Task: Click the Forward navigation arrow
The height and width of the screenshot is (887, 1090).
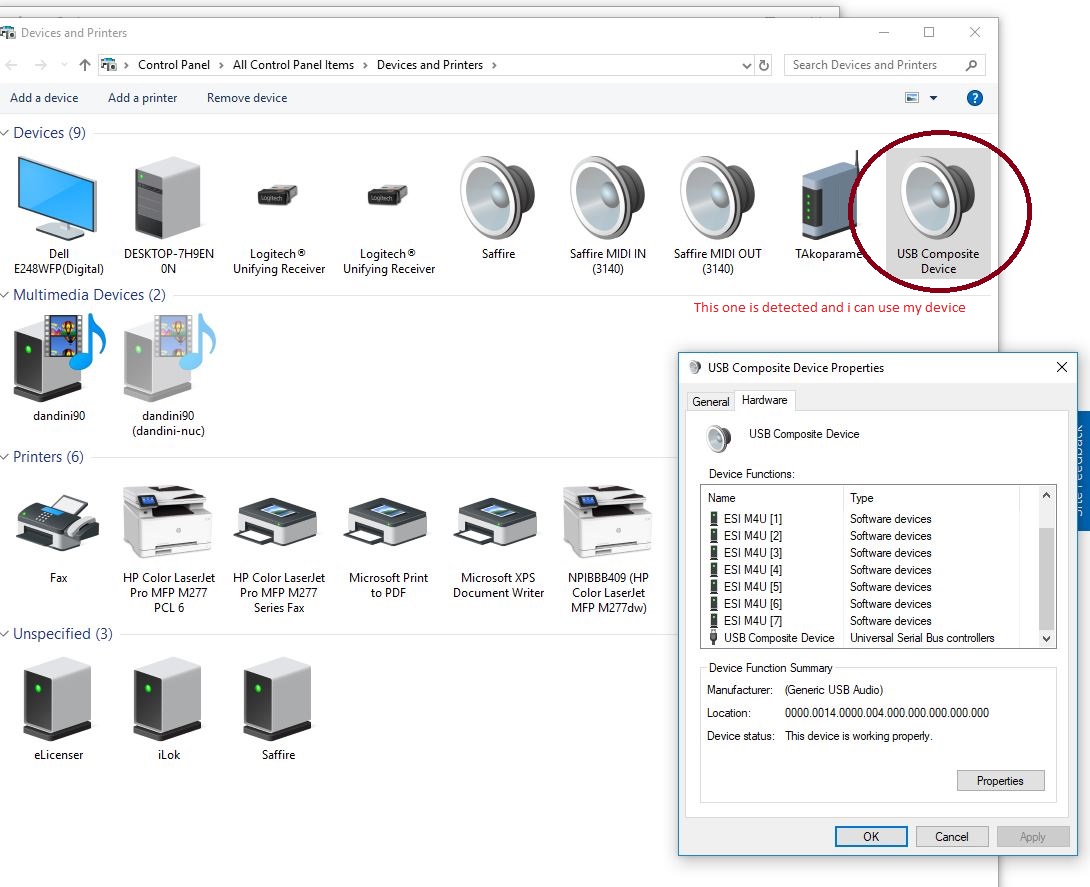Action: click(40, 65)
